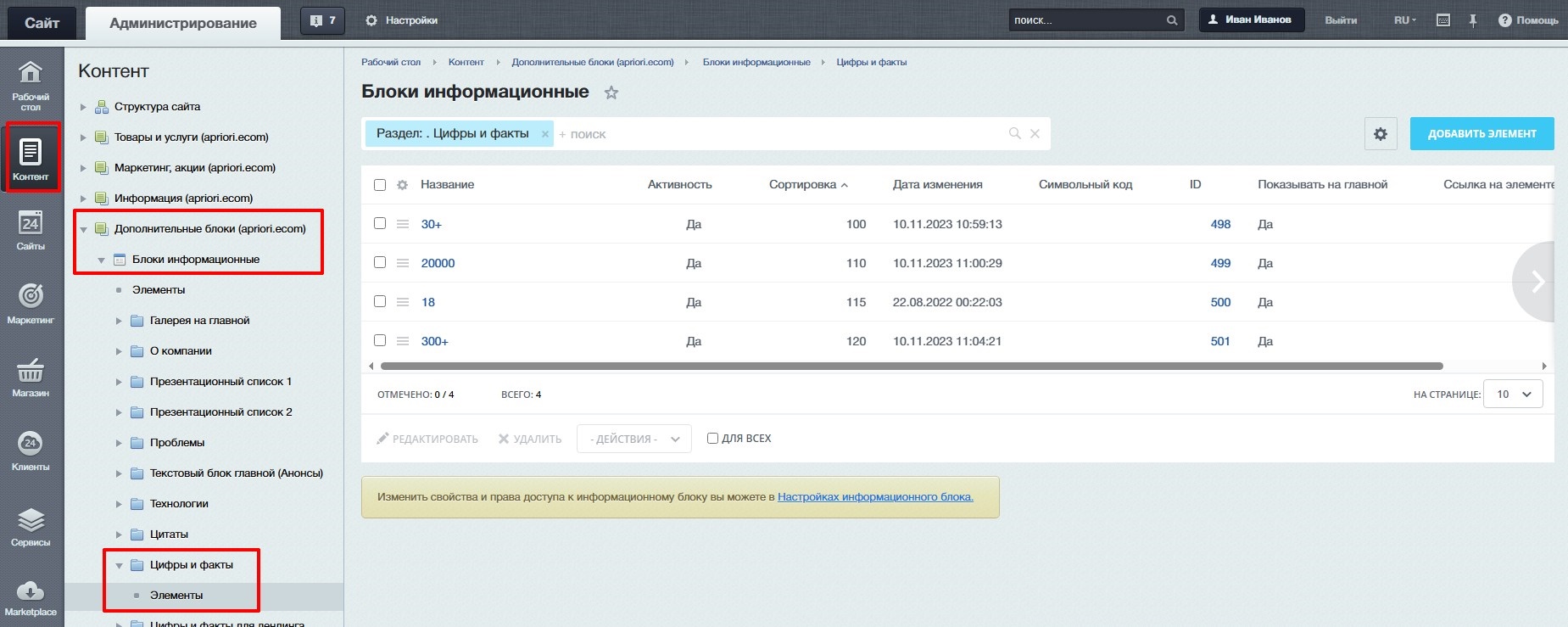Click the Добавить элемент button

(x=1482, y=134)
